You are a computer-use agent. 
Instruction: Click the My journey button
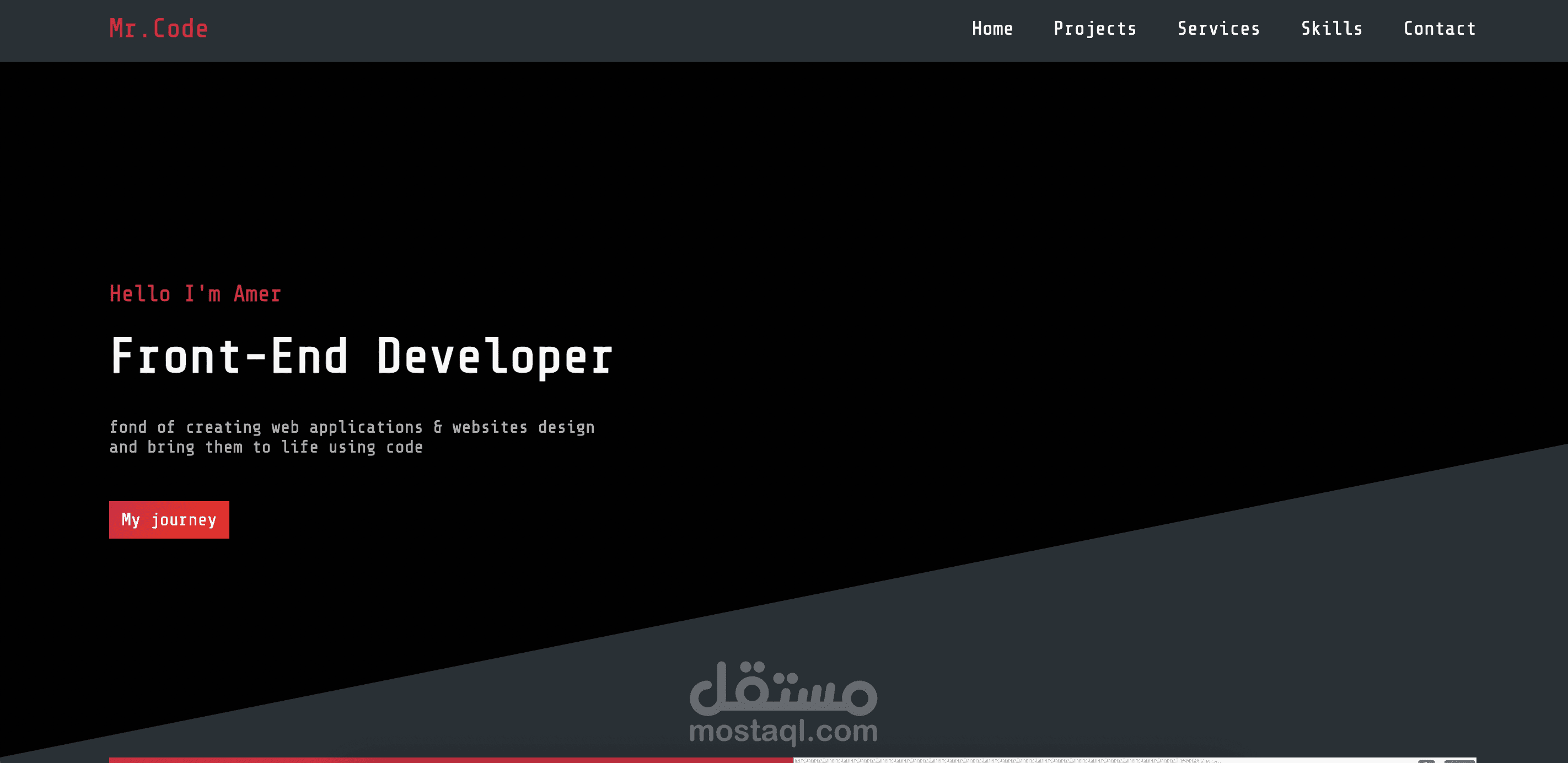pos(169,520)
